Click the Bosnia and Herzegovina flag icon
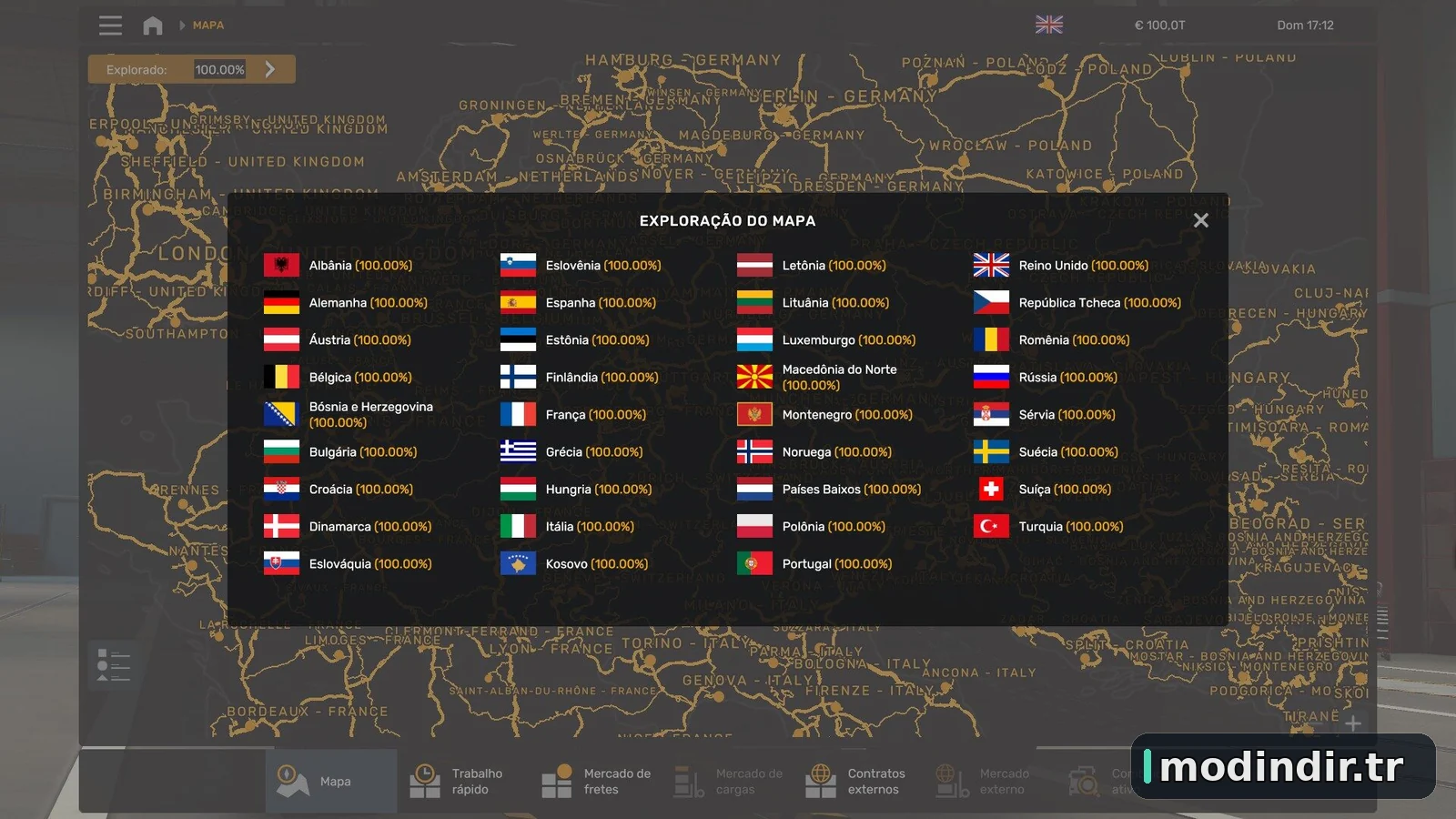1456x819 pixels. click(281, 414)
